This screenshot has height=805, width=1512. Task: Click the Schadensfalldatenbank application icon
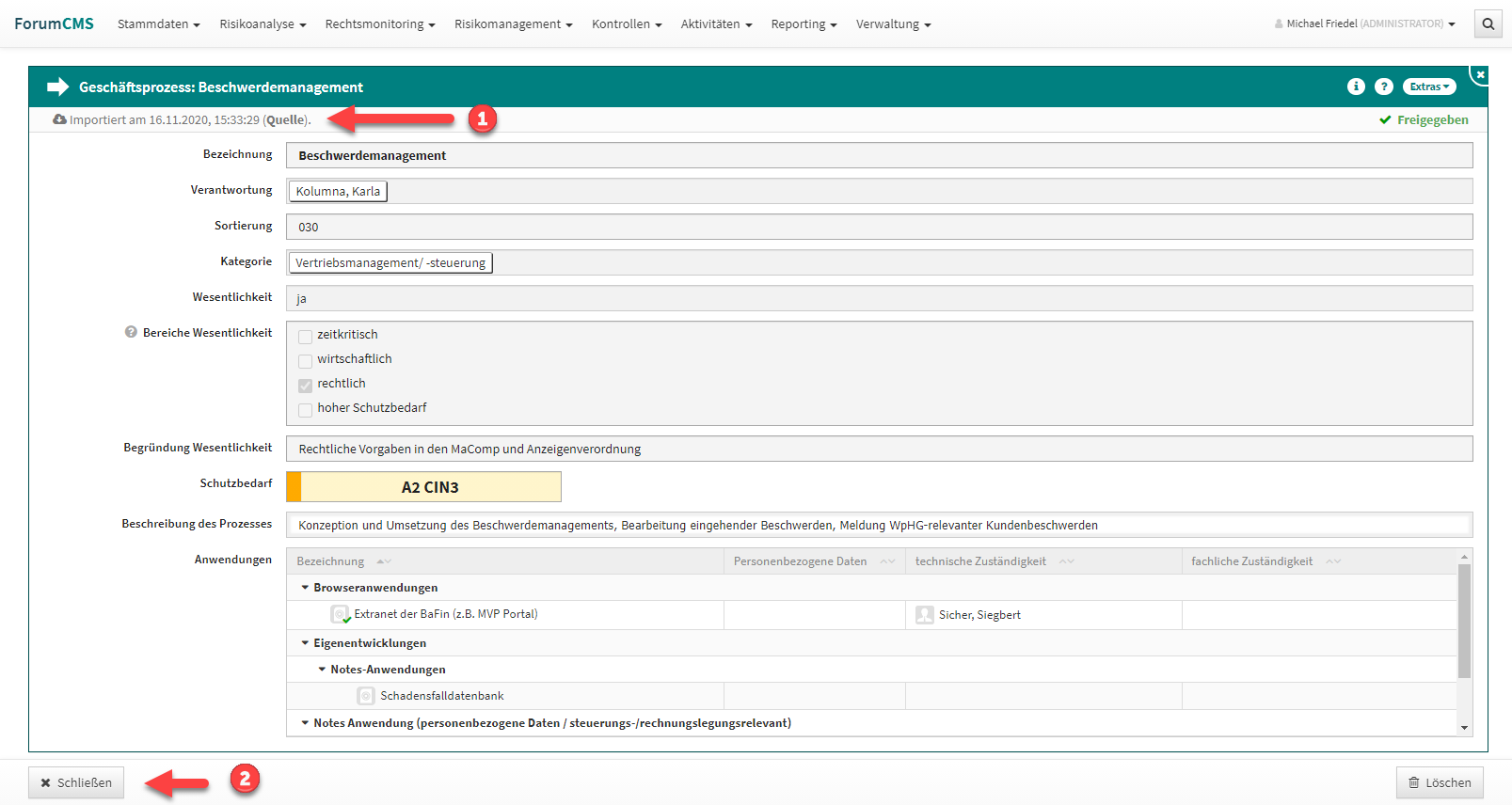tap(366, 696)
